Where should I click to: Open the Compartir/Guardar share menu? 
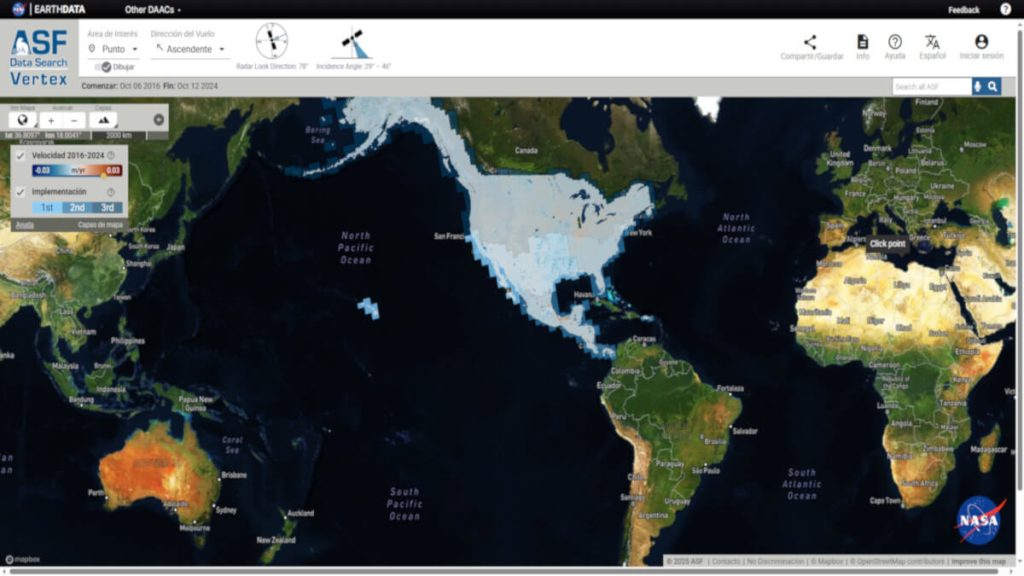[809, 43]
